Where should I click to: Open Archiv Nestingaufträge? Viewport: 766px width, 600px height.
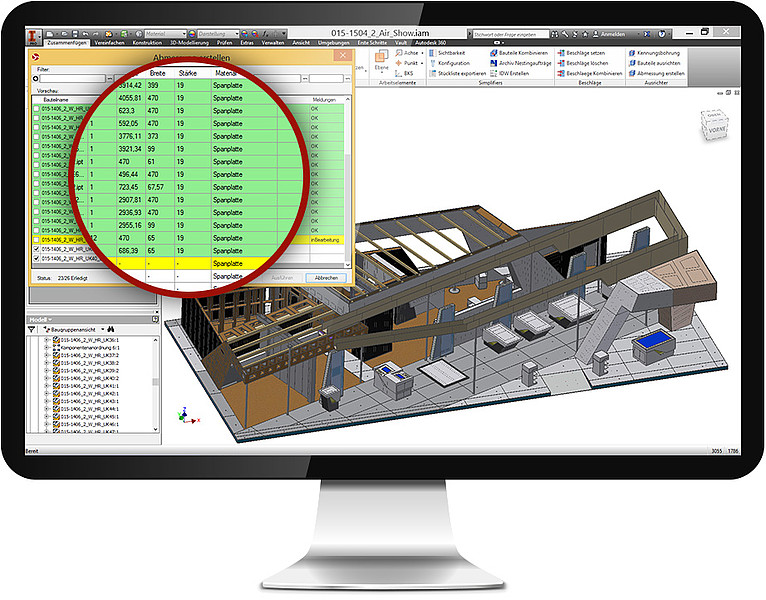tap(521, 63)
